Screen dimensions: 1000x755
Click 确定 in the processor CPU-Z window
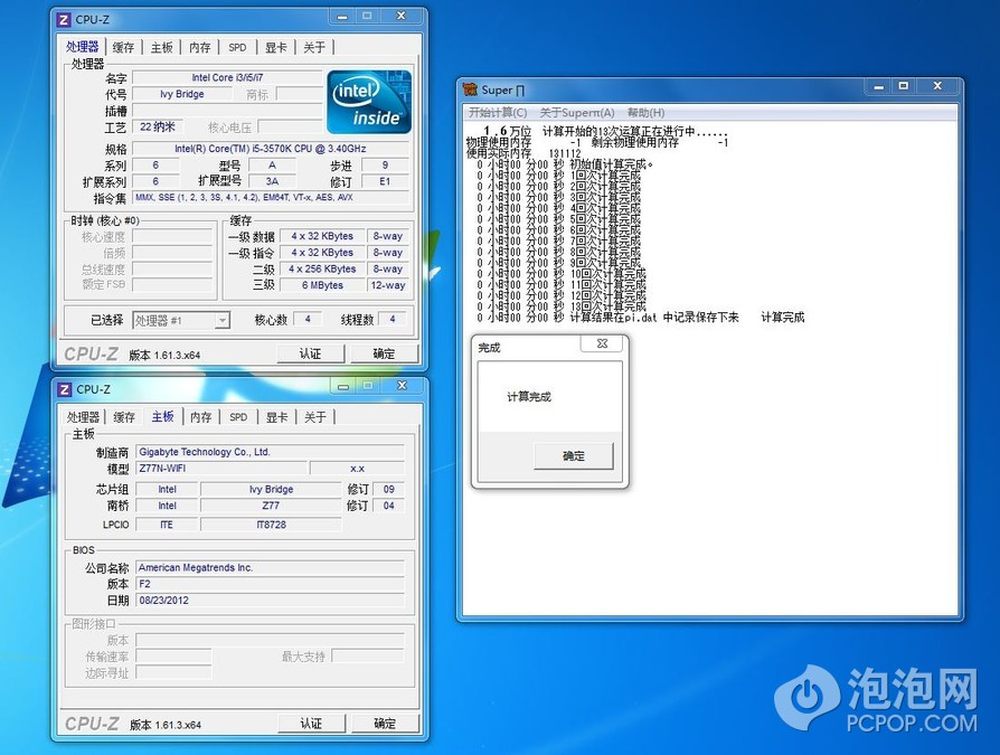pos(384,354)
